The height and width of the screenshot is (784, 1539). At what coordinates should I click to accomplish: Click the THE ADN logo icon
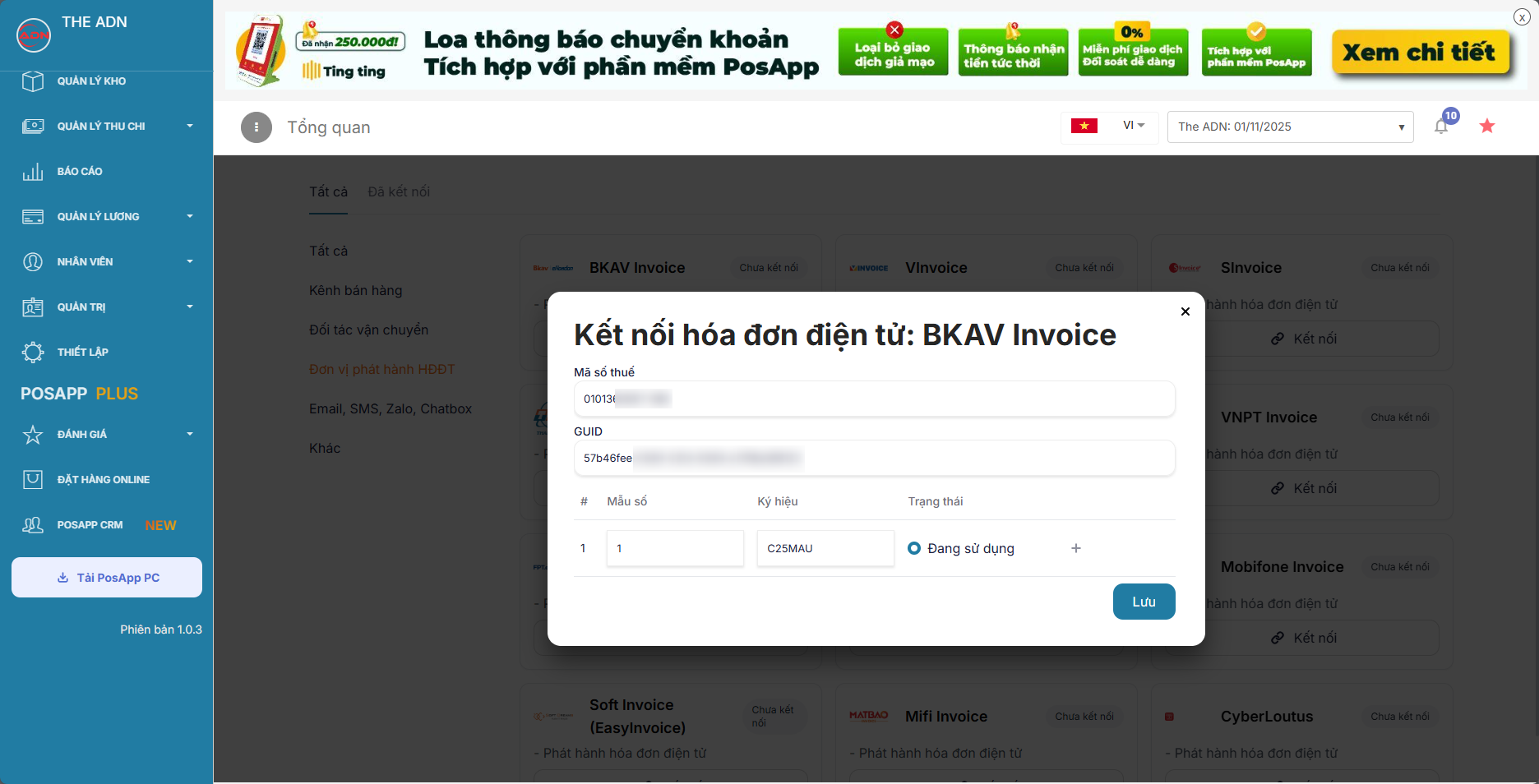click(x=34, y=35)
